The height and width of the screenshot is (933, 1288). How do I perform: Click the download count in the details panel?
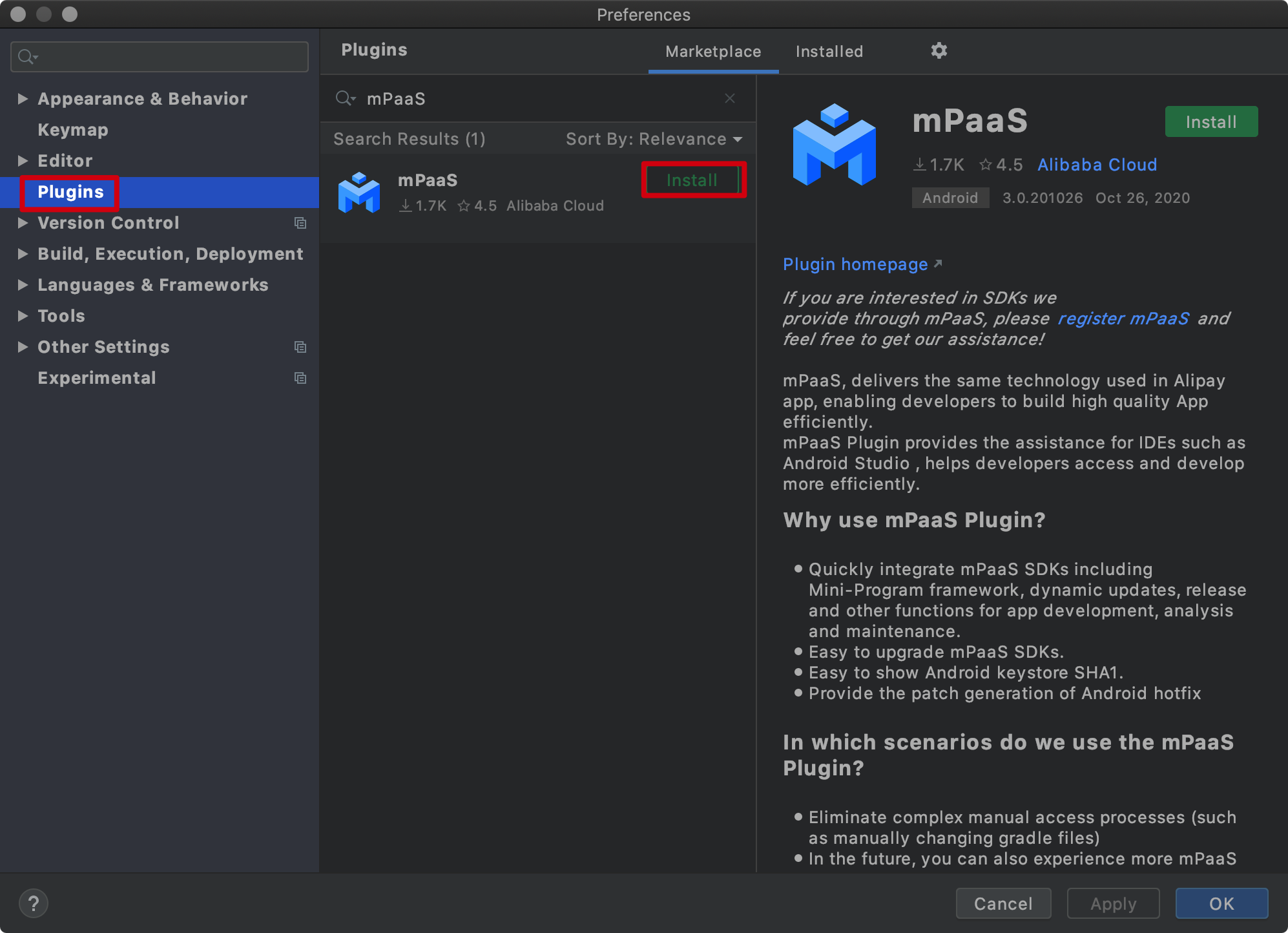click(939, 165)
